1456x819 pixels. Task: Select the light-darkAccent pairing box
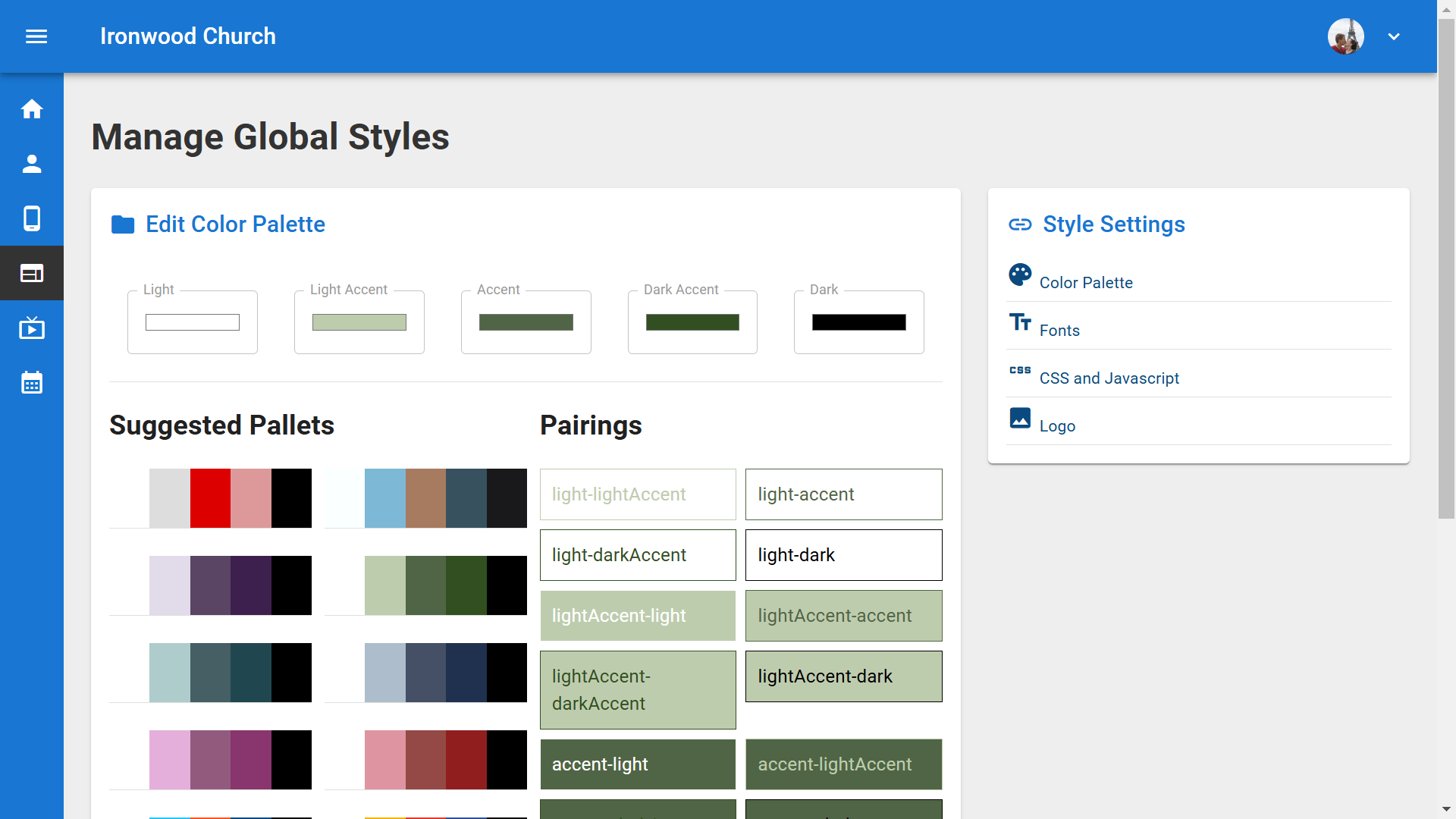(x=637, y=555)
